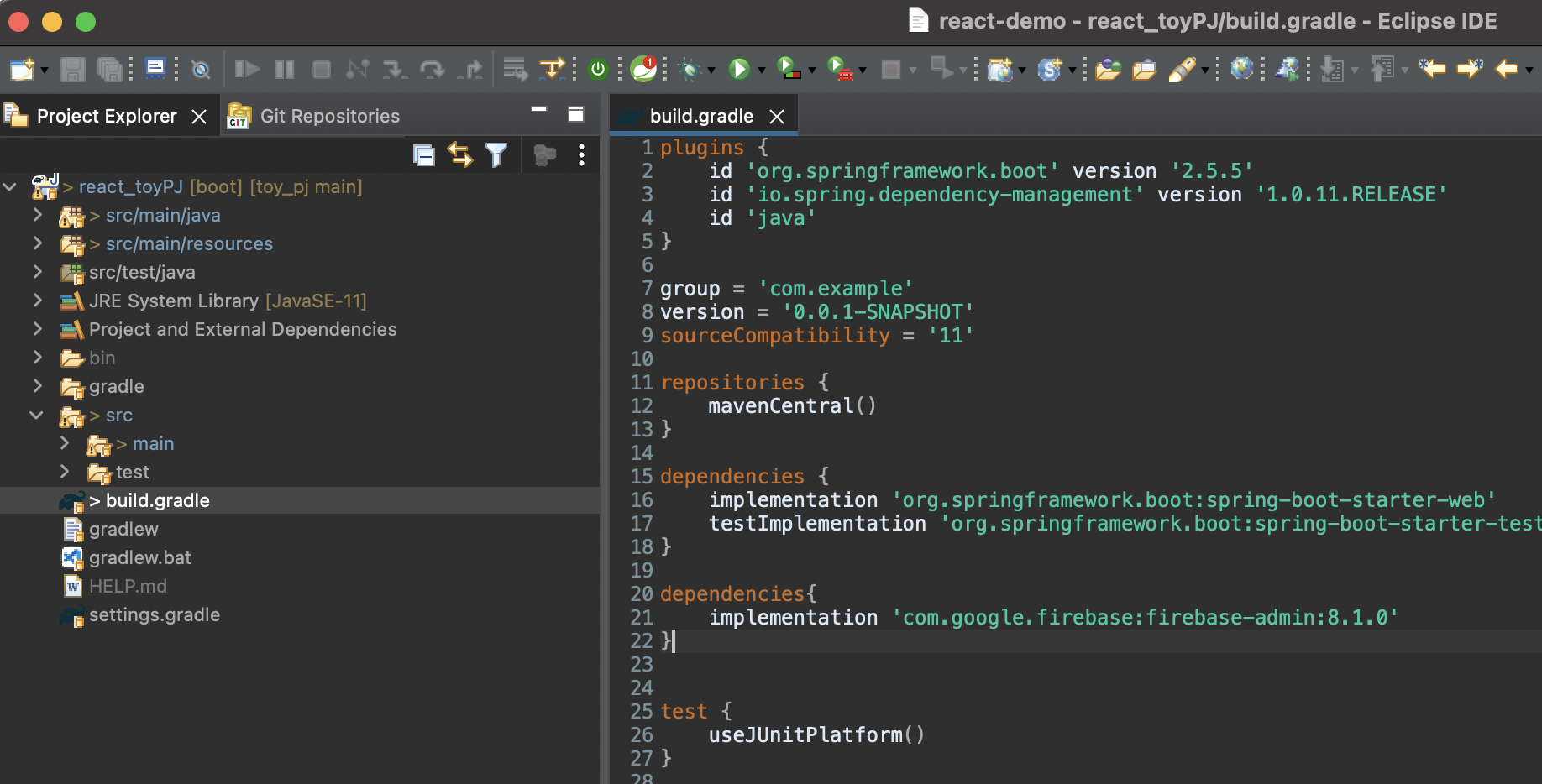The height and width of the screenshot is (784, 1542).
Task: Place cursor on the mavenCentral() line
Action: click(792, 406)
